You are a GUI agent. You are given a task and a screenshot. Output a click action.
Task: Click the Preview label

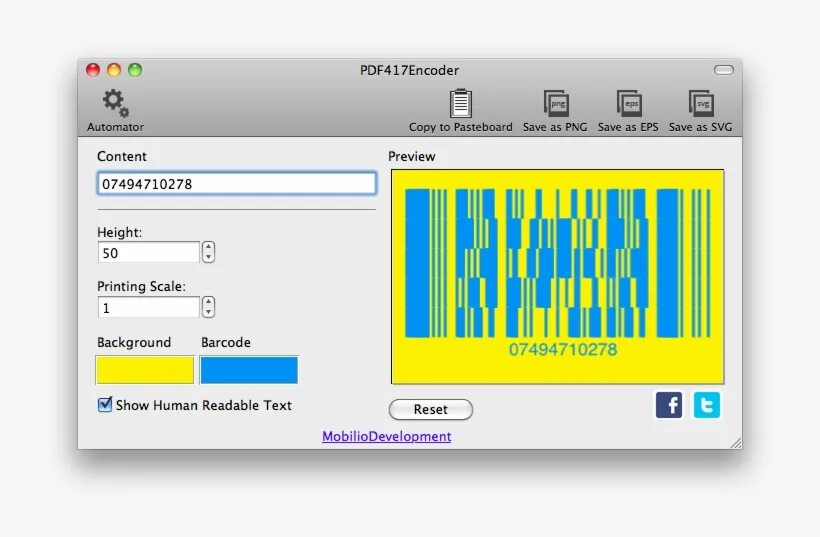click(x=412, y=156)
